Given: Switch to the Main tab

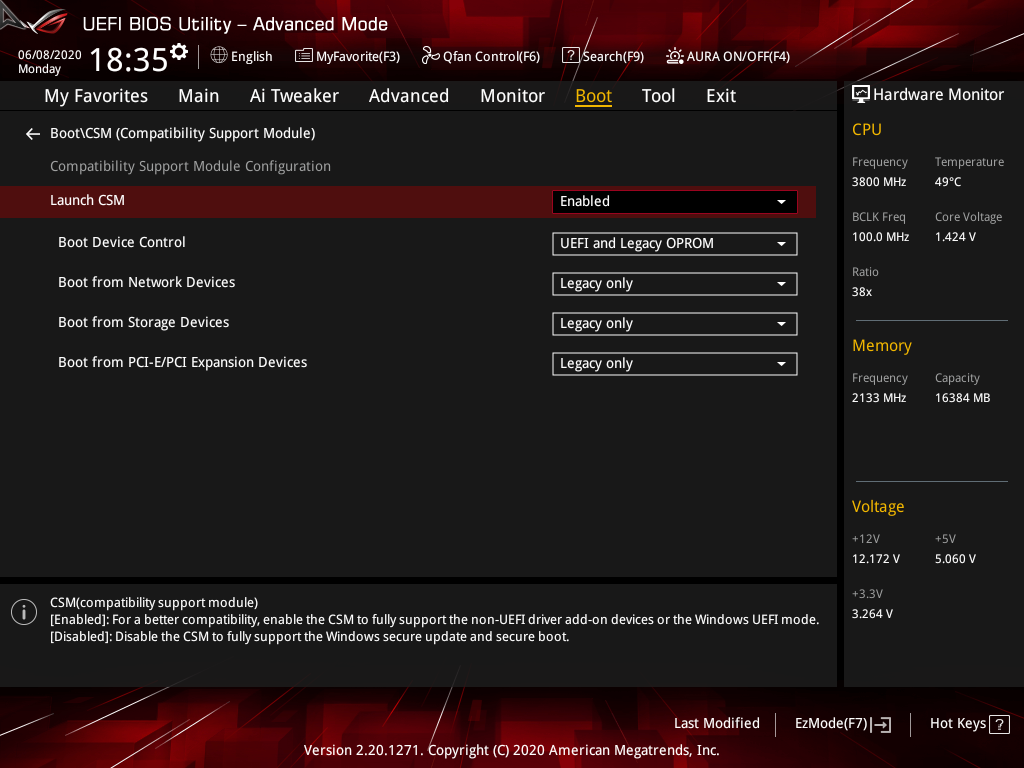Looking at the screenshot, I should point(199,96).
